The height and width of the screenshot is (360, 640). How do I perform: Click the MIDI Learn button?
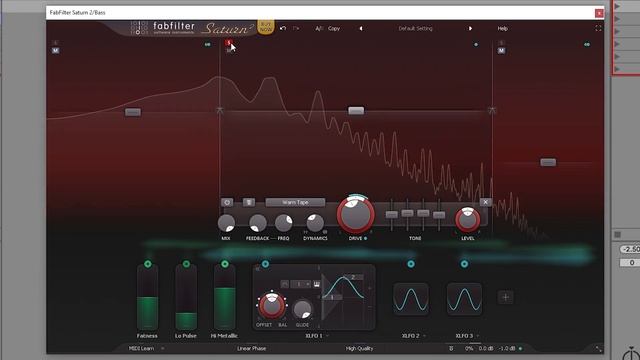point(141,348)
